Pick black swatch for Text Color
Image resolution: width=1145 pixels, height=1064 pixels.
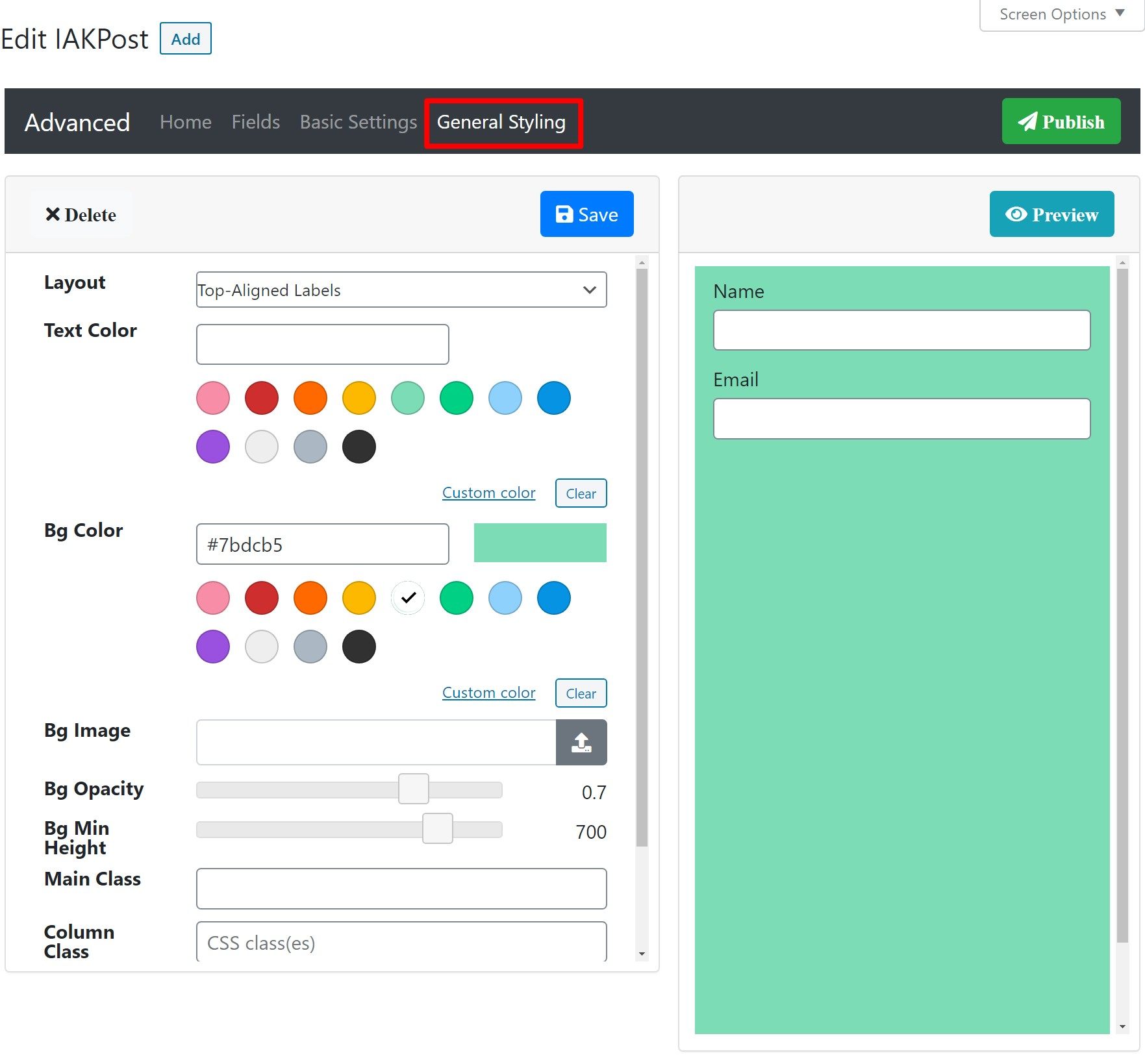pos(359,447)
